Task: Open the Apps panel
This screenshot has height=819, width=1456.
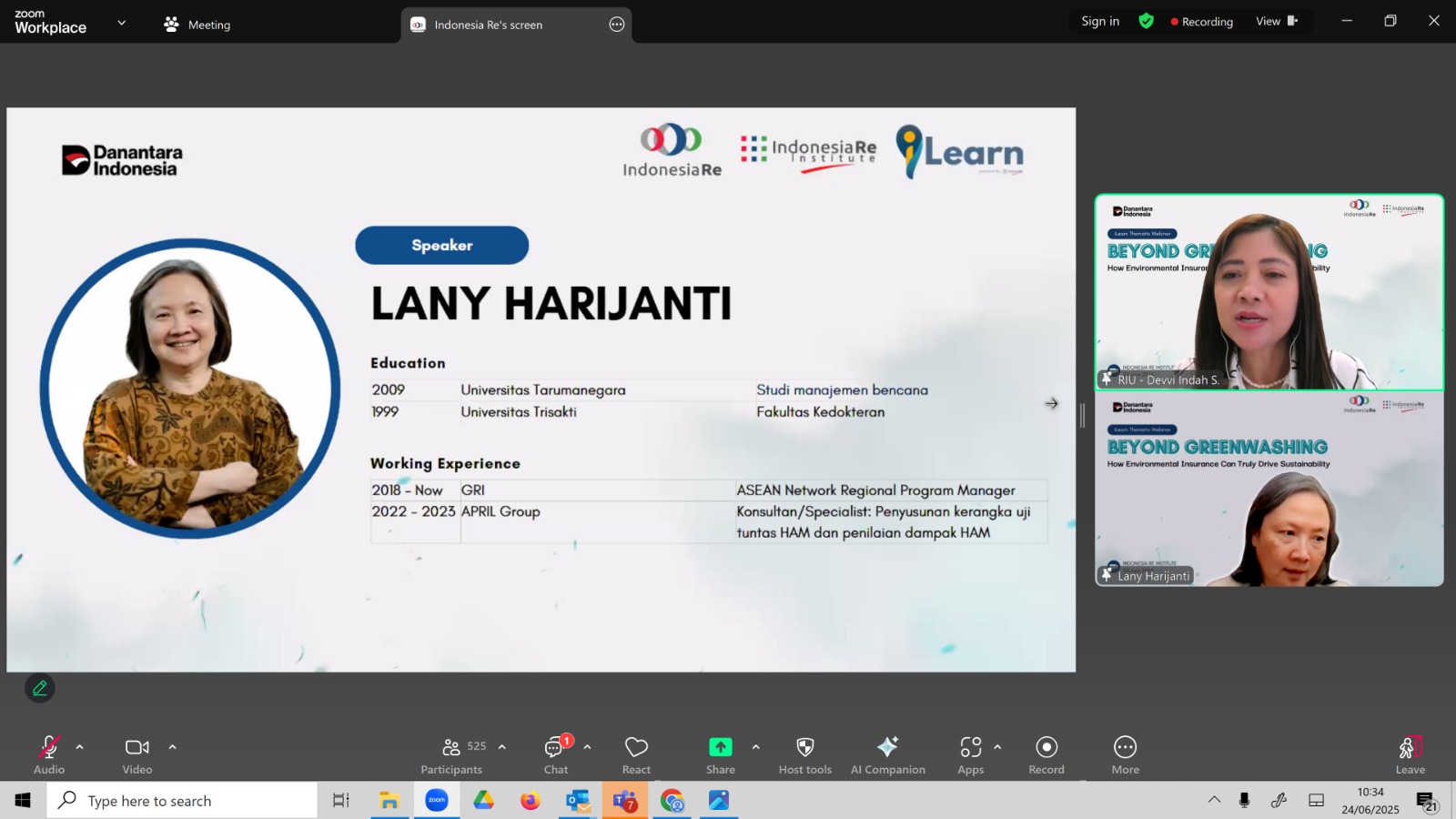Action: tap(971, 755)
